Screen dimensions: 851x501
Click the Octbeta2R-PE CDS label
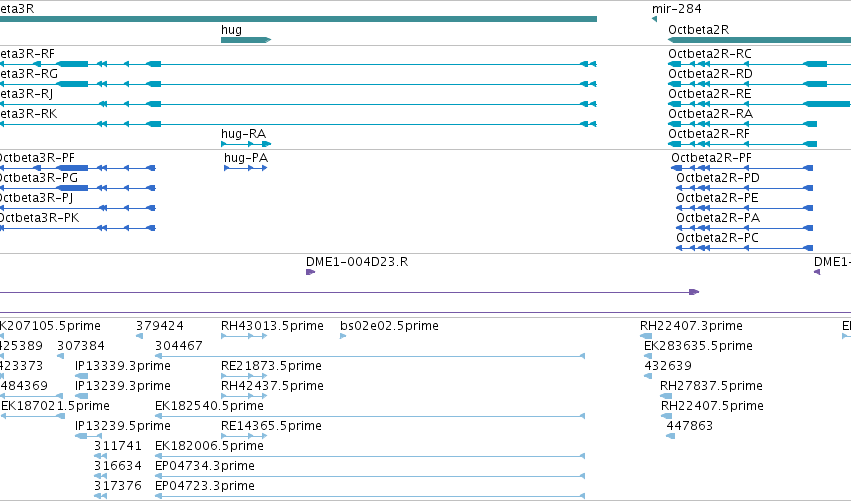click(x=717, y=198)
